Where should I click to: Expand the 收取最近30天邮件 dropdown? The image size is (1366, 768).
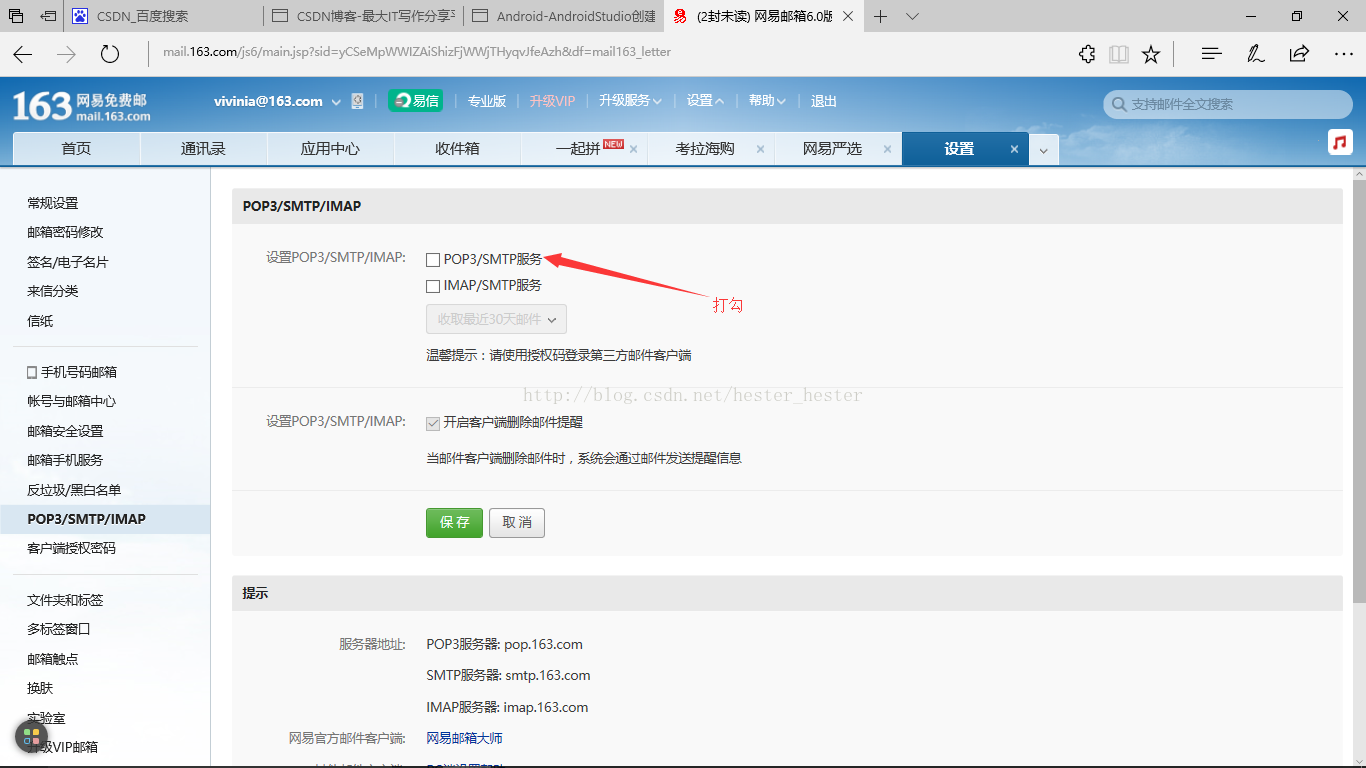(497, 319)
